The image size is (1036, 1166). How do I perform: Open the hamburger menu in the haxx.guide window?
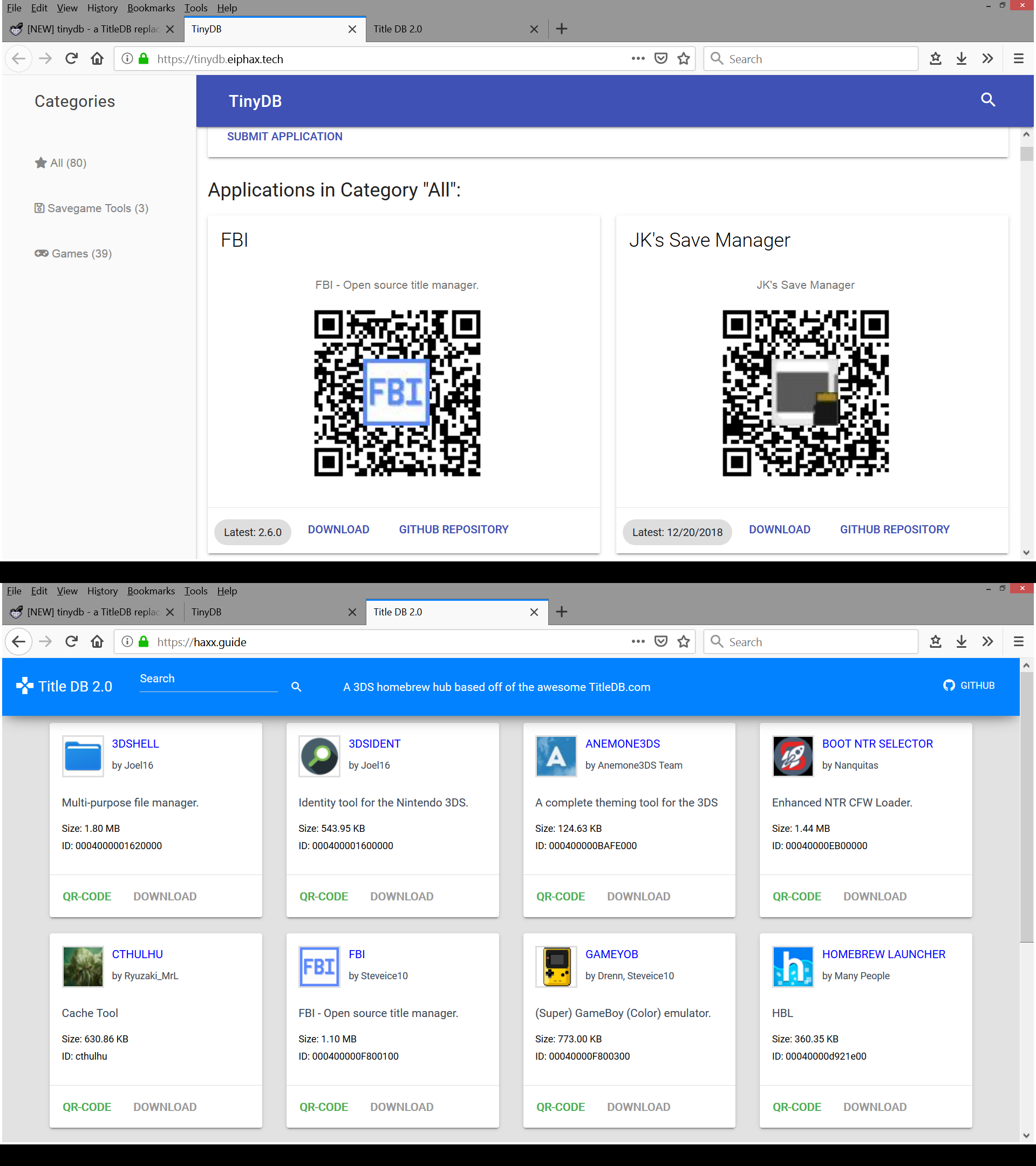(1018, 642)
